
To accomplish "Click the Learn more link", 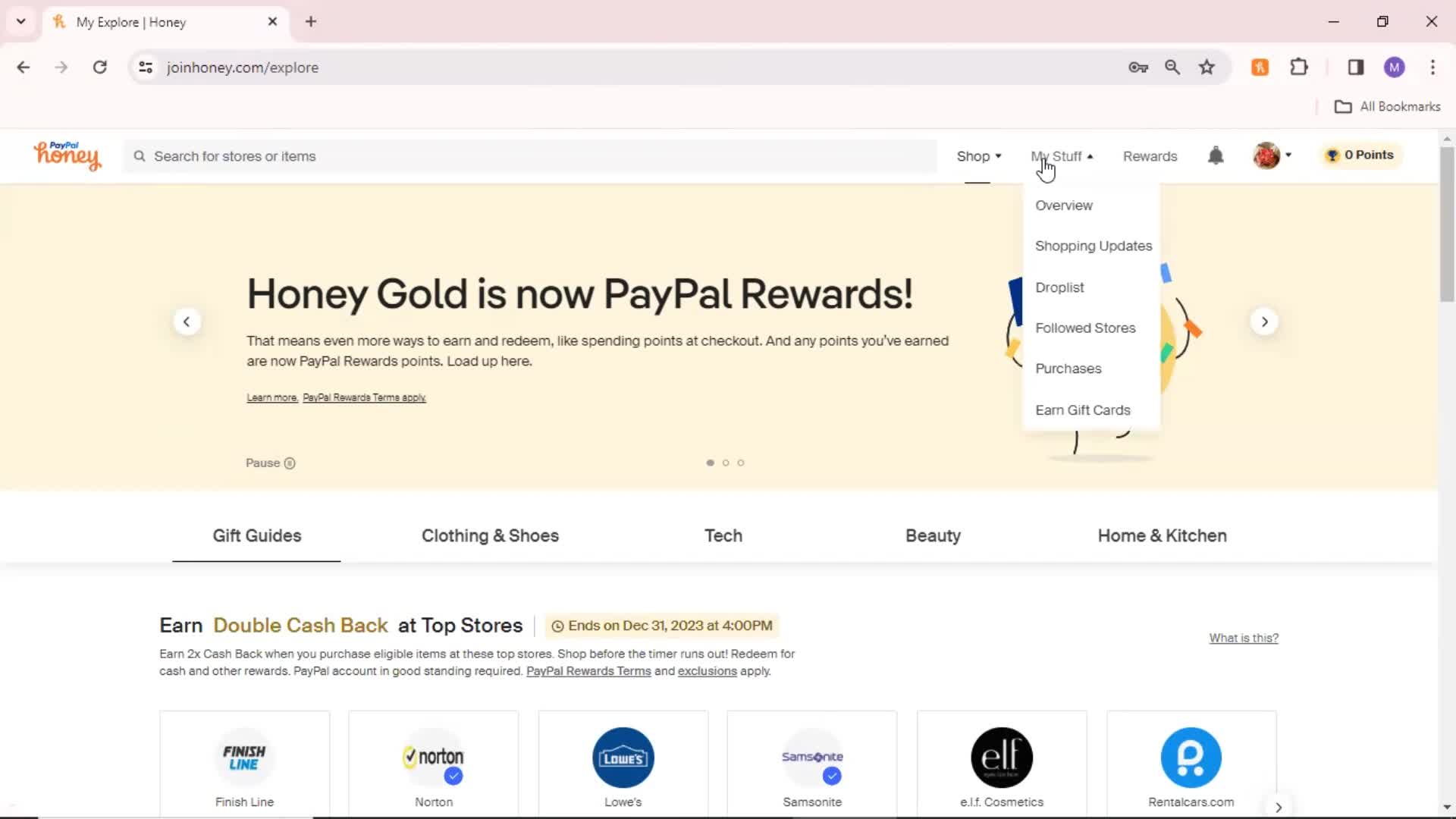I will pos(271,398).
